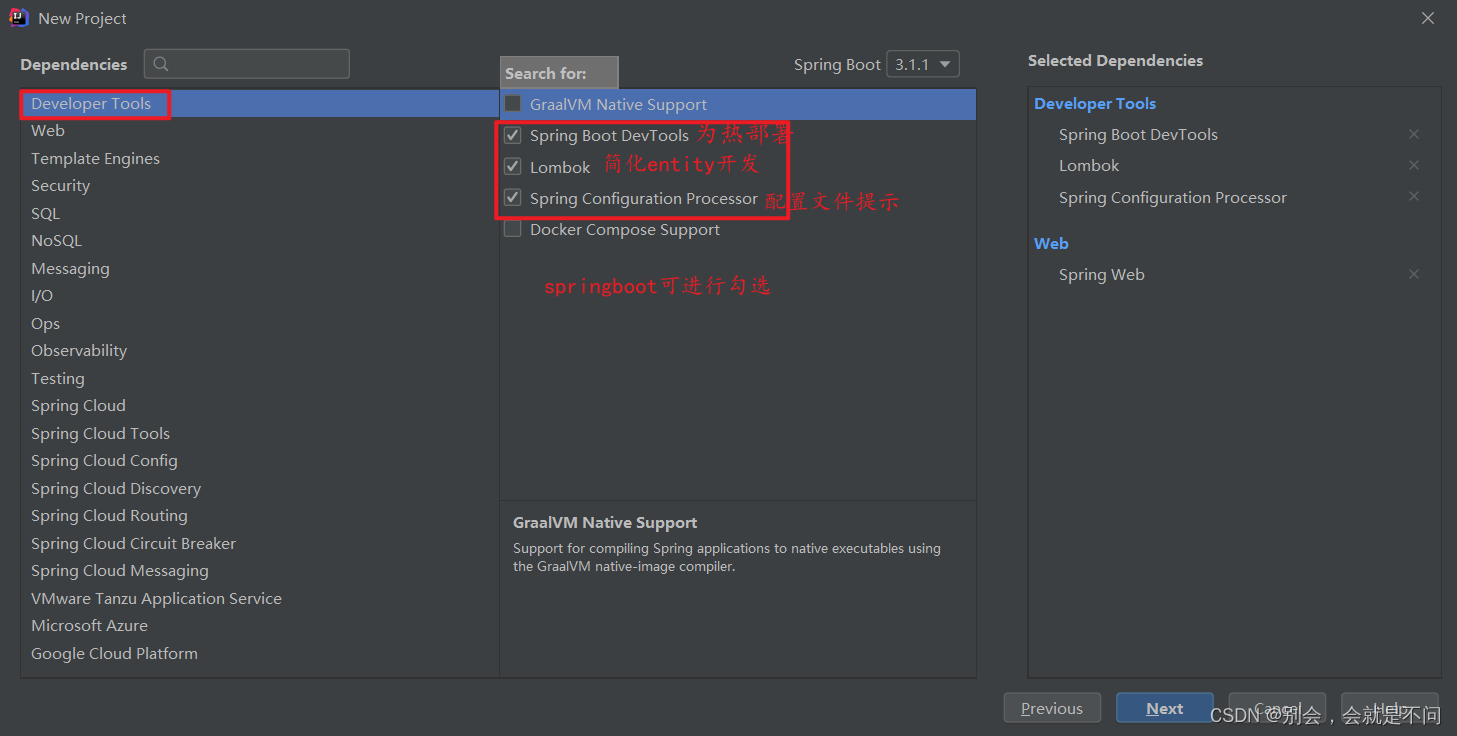1457x736 pixels.
Task: Click the search magnifier icon in dependencies field
Action: click(x=161, y=64)
